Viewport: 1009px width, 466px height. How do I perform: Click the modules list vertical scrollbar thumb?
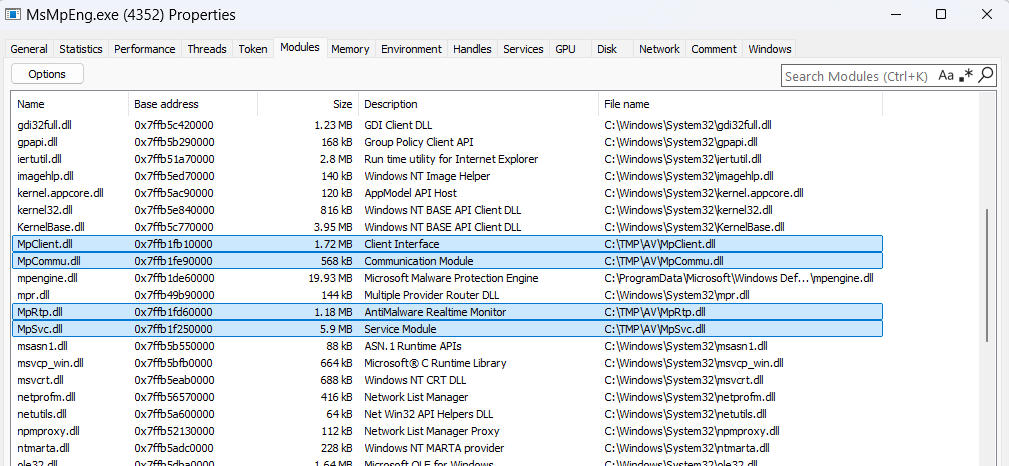point(986,275)
